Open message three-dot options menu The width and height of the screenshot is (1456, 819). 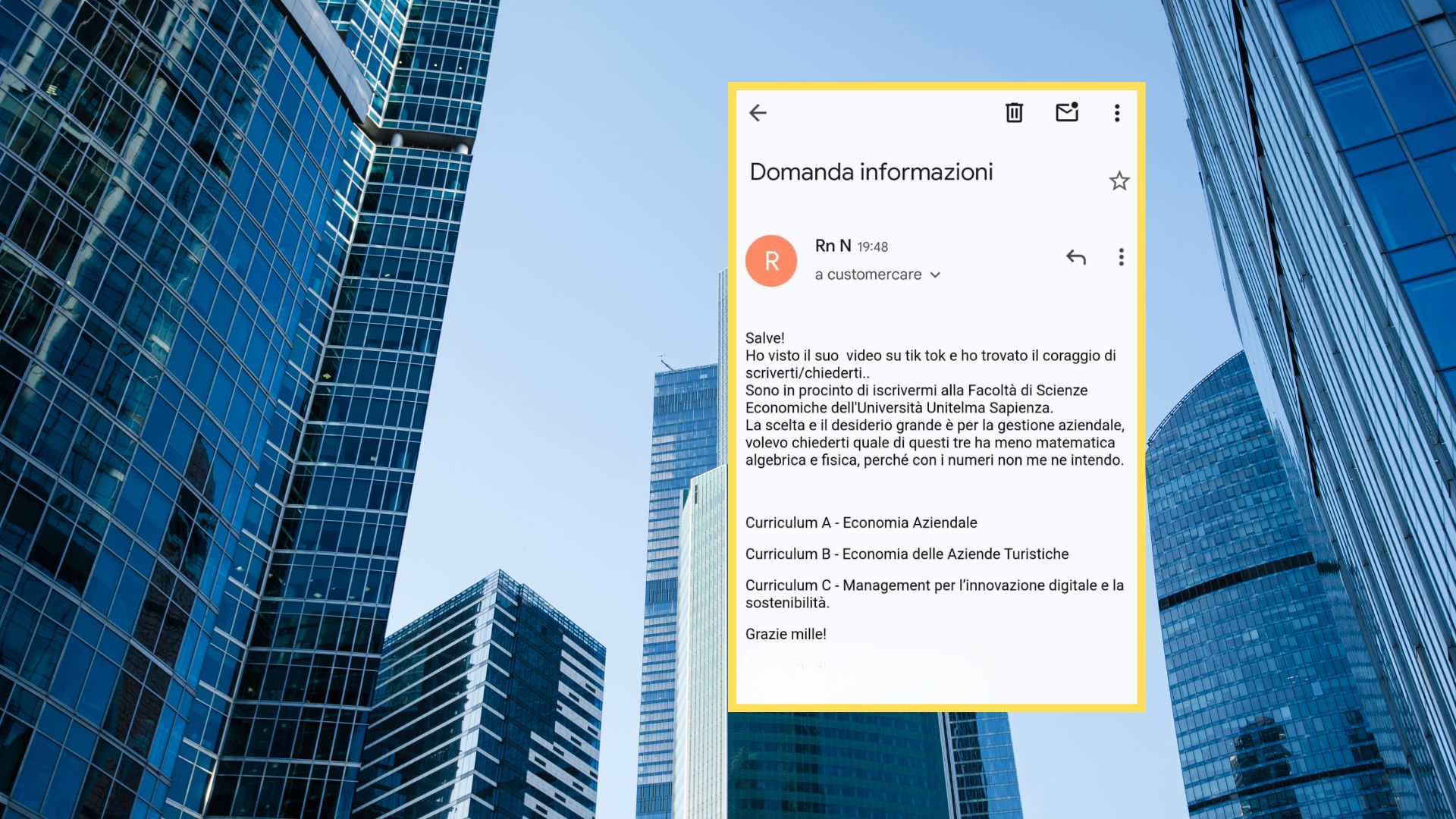[x=1121, y=257]
